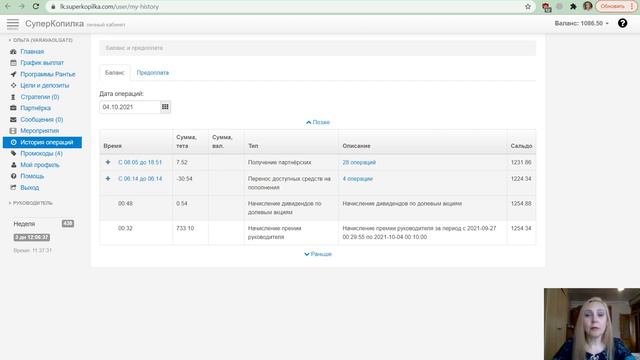Click the Стратегии chess icon
640x360 pixels.
pos(13,97)
